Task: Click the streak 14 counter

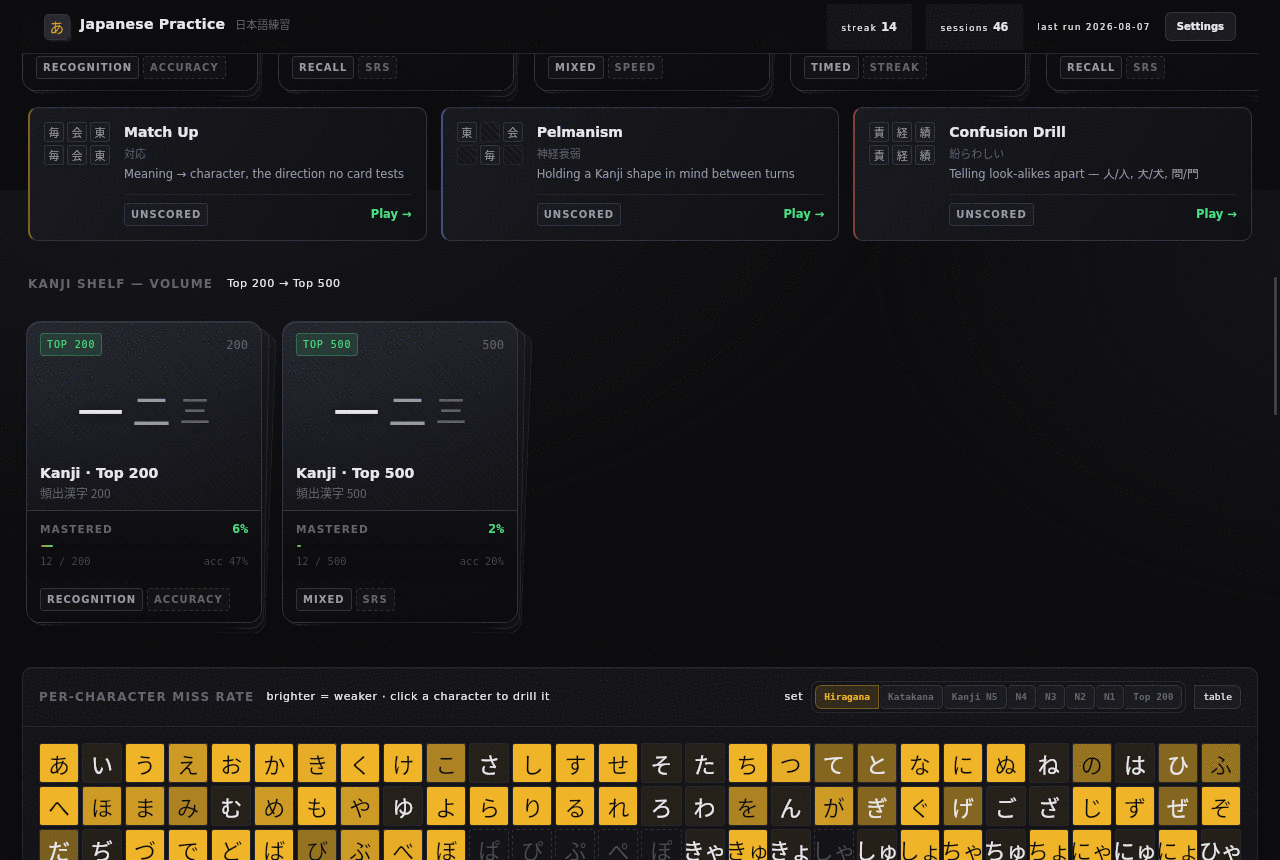Action: tap(869, 27)
